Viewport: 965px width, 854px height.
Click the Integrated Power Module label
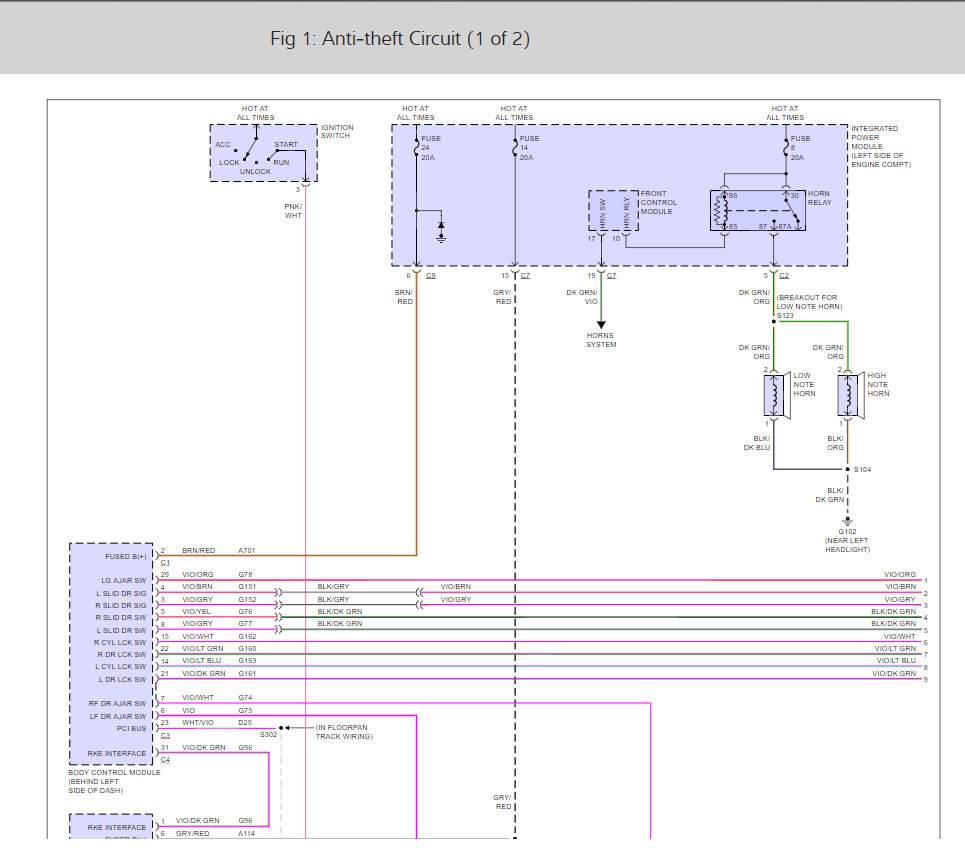(877, 146)
